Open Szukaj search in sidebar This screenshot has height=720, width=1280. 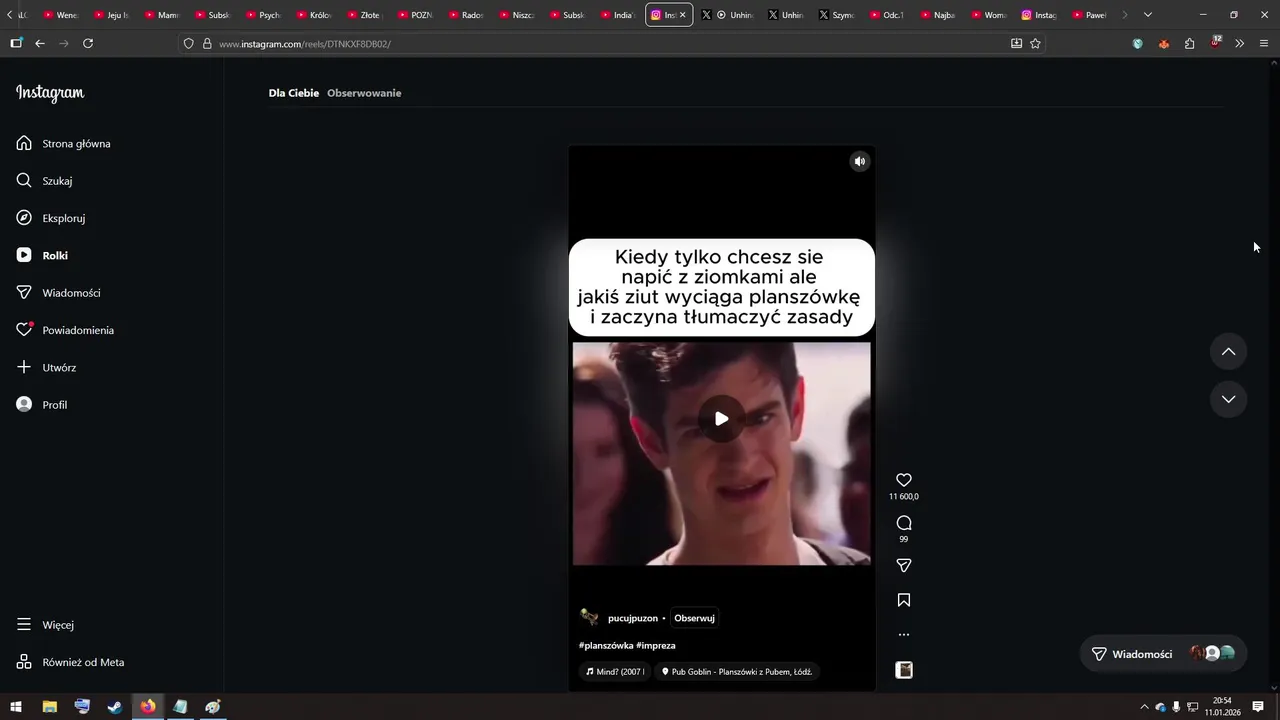pyautogui.click(x=44, y=181)
